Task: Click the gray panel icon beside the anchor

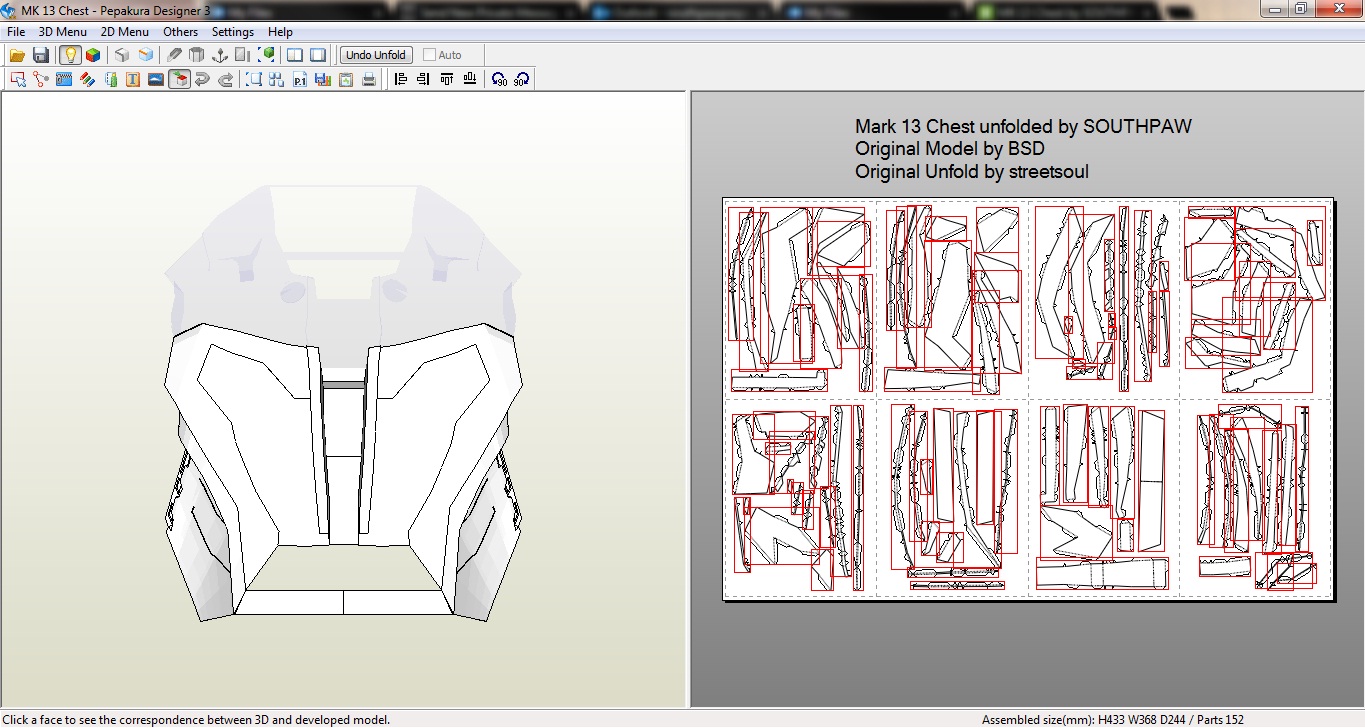Action: click(x=242, y=55)
